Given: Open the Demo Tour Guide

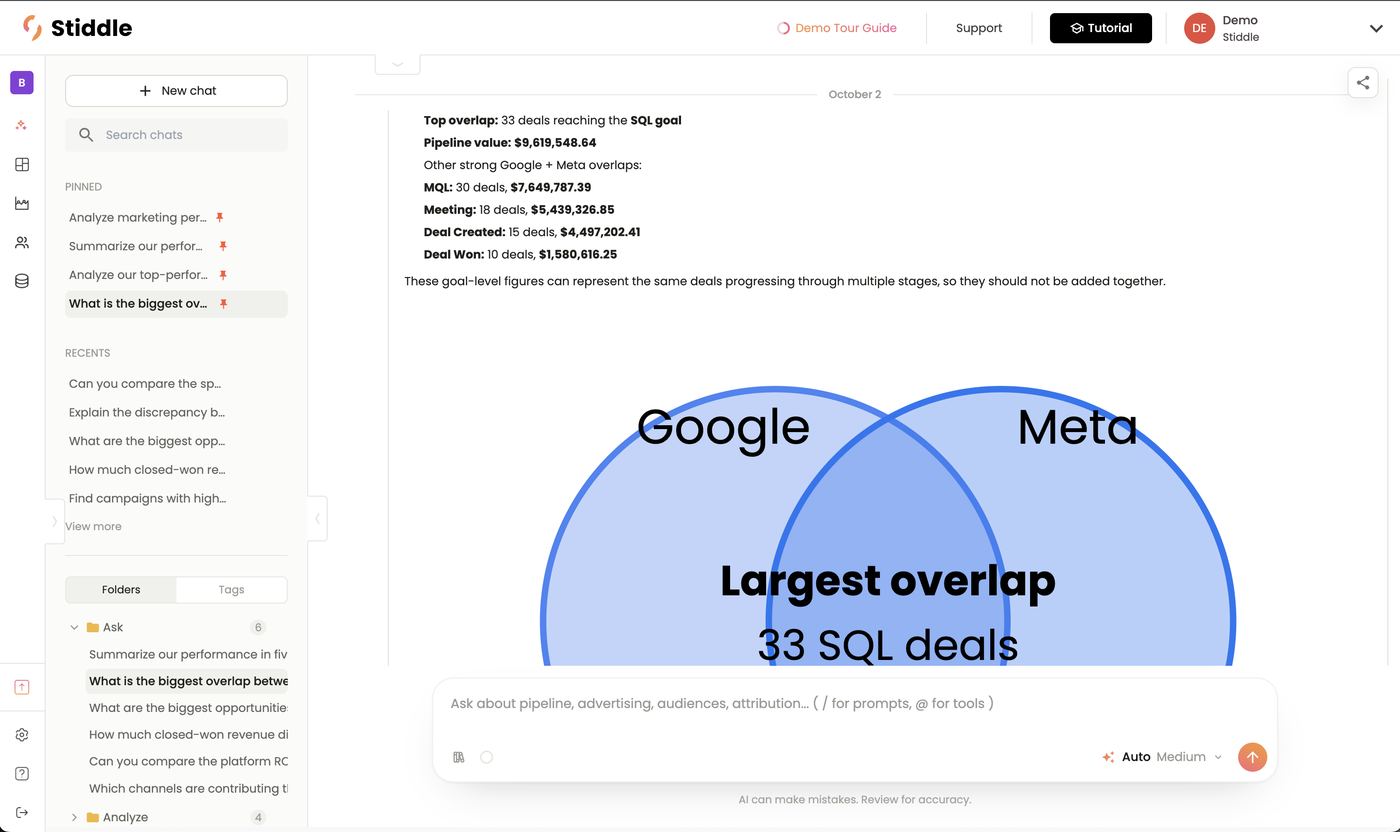Looking at the screenshot, I should pyautogui.click(x=837, y=28).
